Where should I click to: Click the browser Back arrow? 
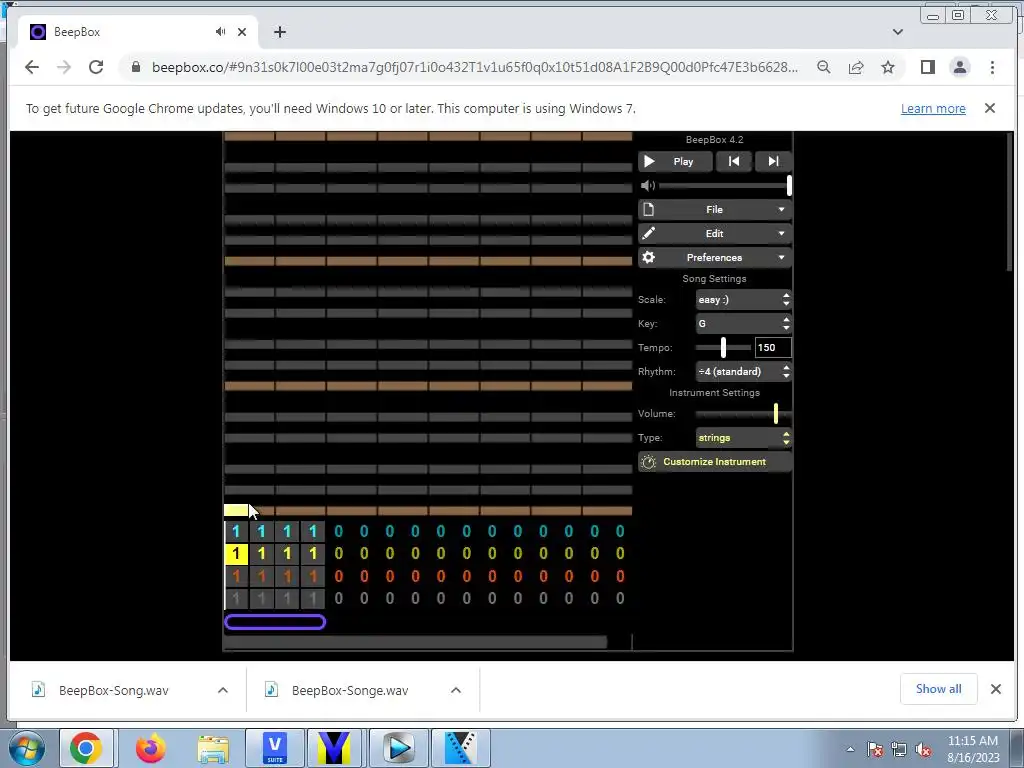(32, 67)
